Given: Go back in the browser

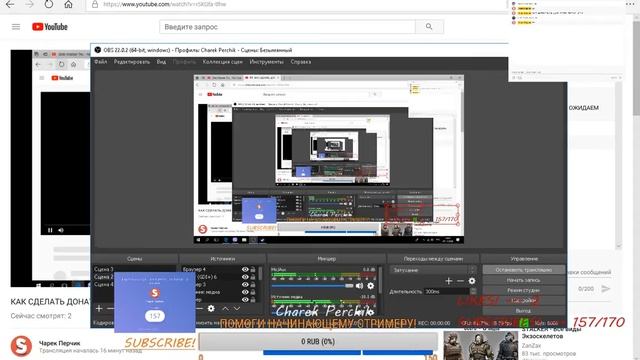Looking at the screenshot, I should 10,4.
